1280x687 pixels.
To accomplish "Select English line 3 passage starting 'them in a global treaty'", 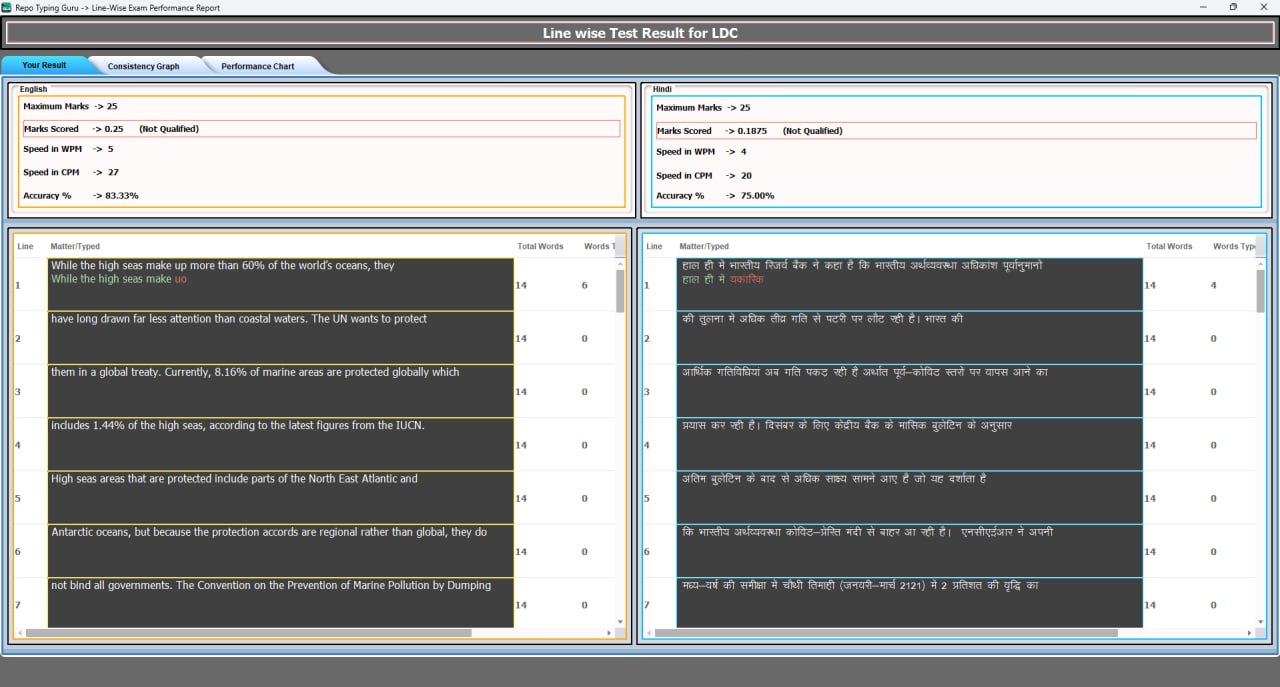I will click(x=281, y=391).
